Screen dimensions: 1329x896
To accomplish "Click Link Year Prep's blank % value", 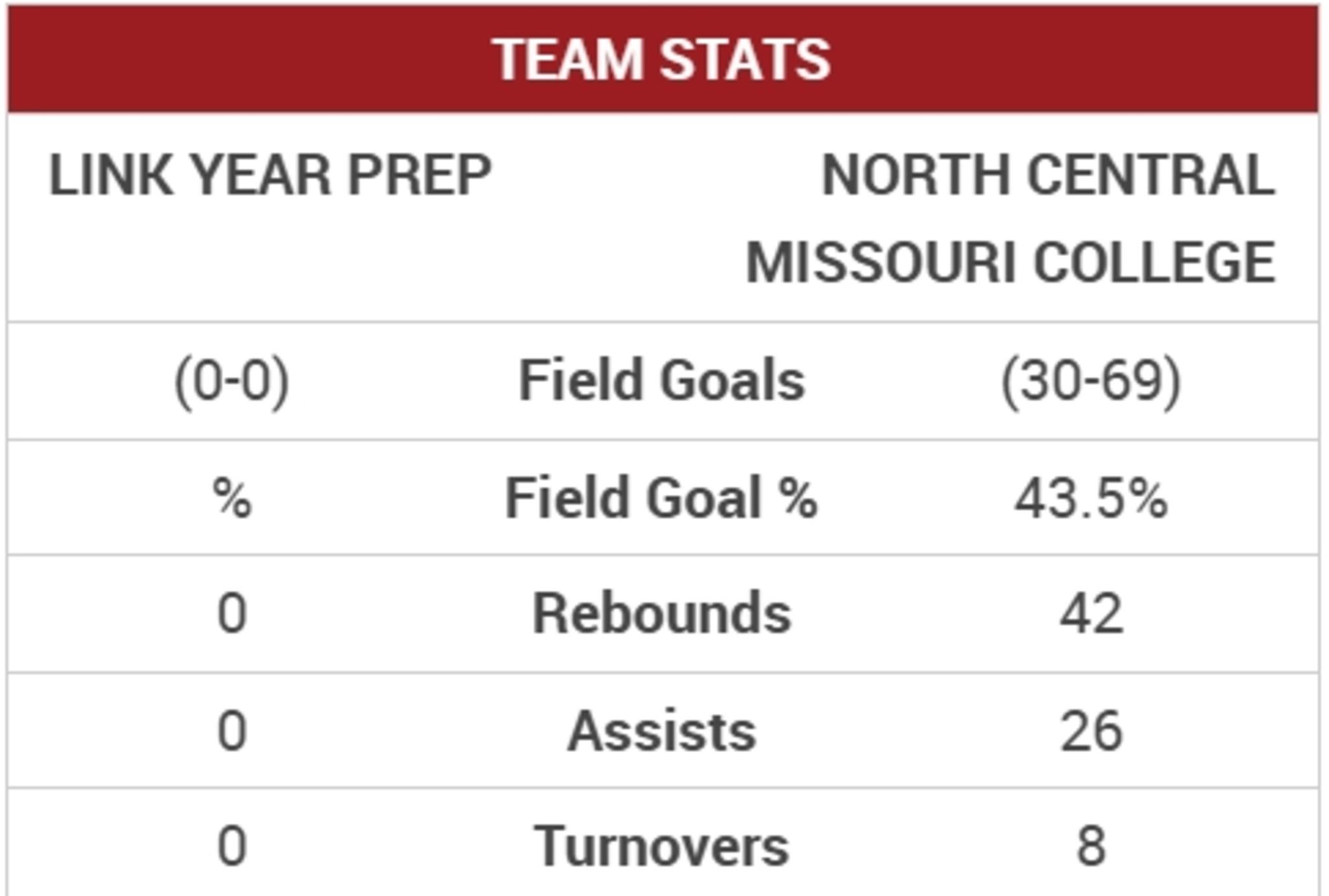I will (232, 499).
